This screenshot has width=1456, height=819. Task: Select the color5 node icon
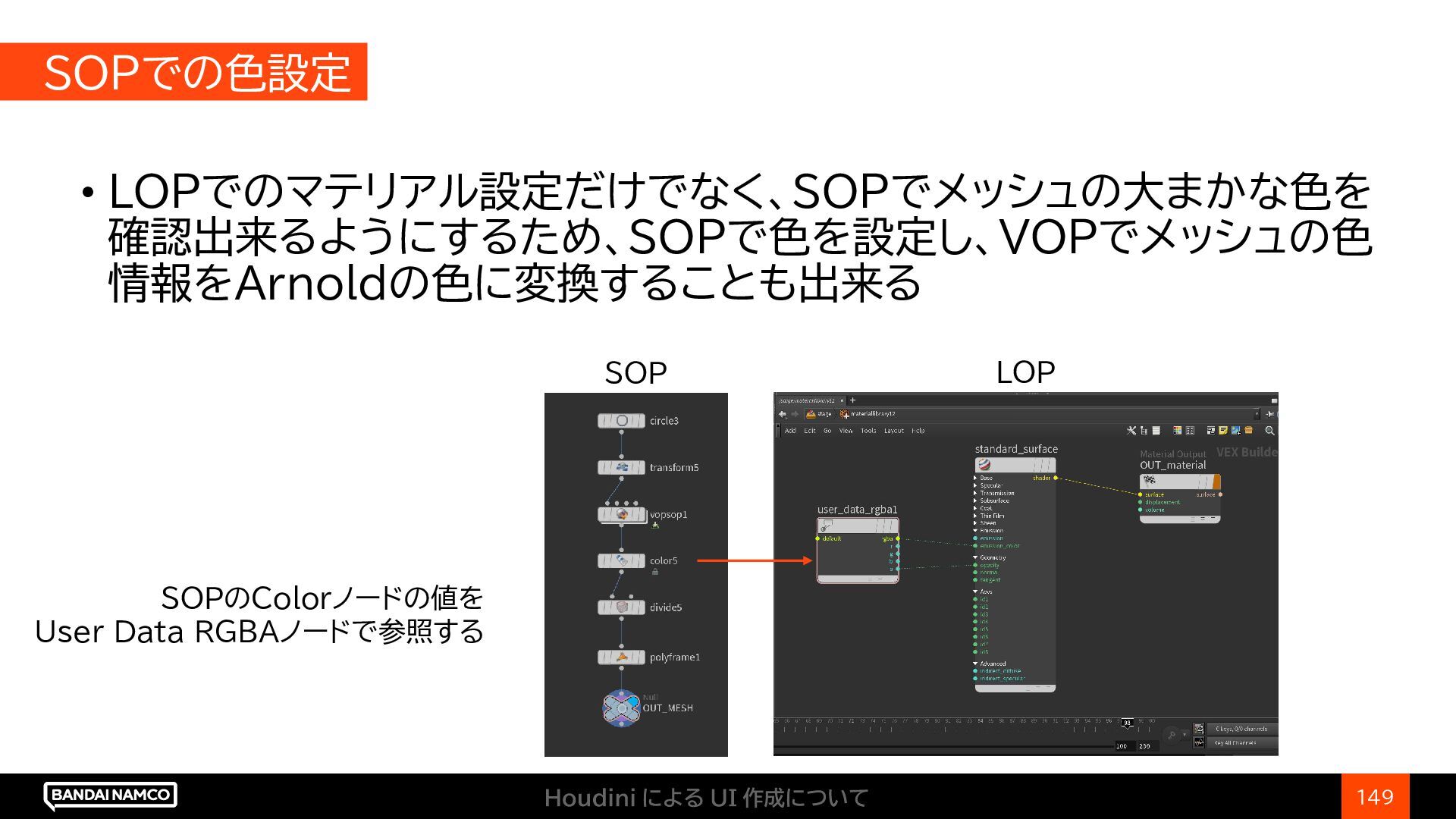click(x=621, y=561)
